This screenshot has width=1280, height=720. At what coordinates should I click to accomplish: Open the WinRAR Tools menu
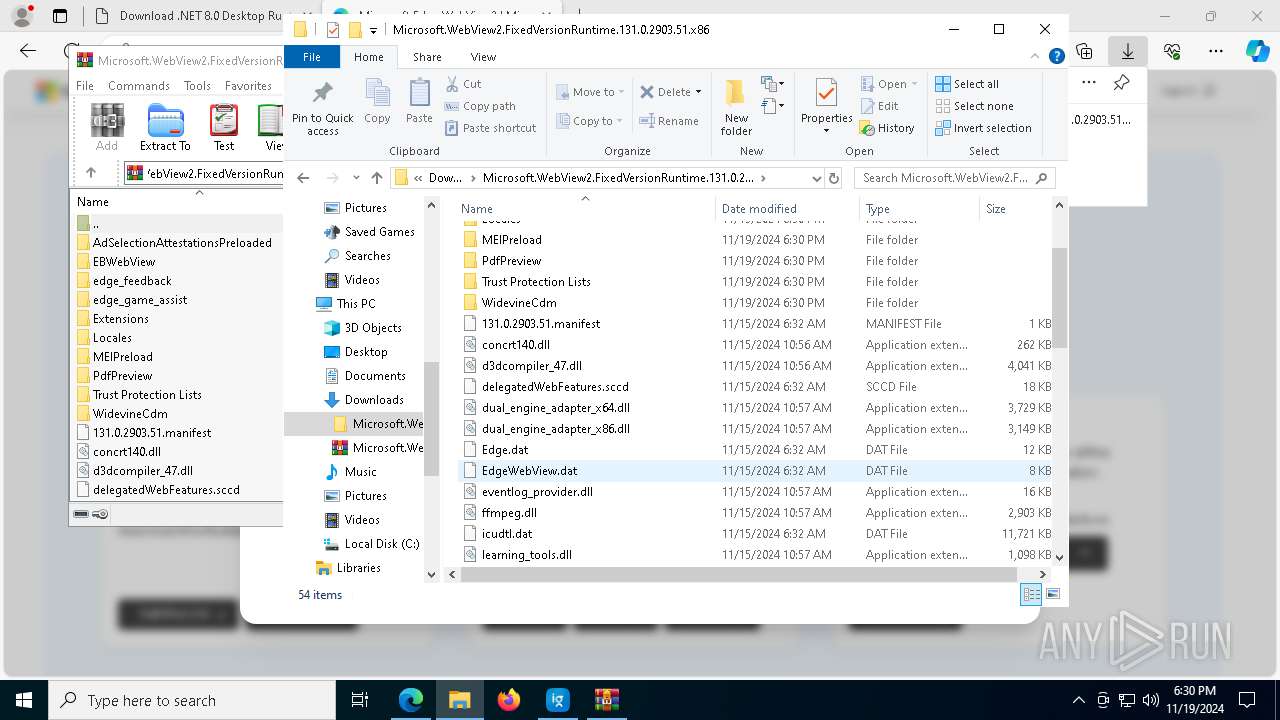click(197, 86)
